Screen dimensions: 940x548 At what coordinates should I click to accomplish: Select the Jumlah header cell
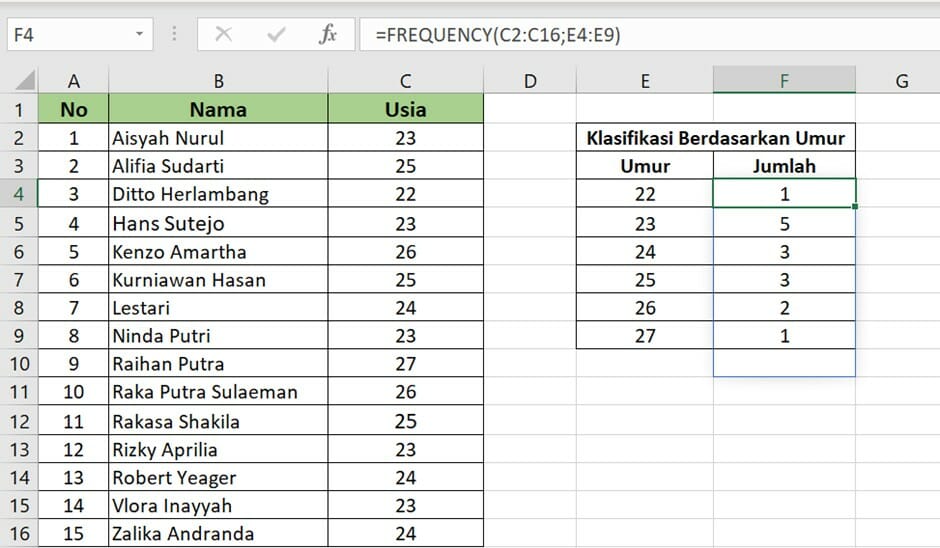point(784,165)
